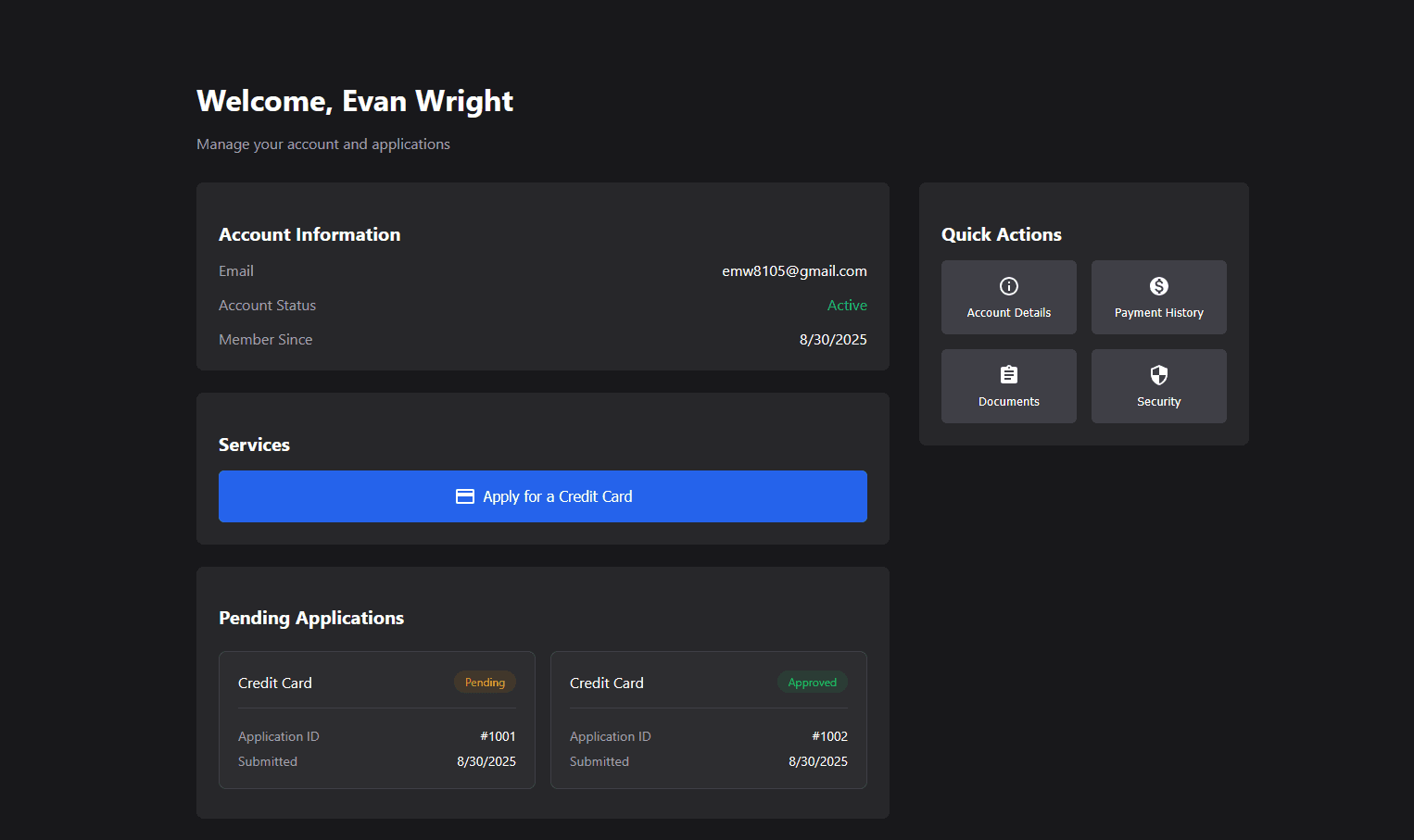
Task: Open credit card application #1002
Action: point(709,720)
